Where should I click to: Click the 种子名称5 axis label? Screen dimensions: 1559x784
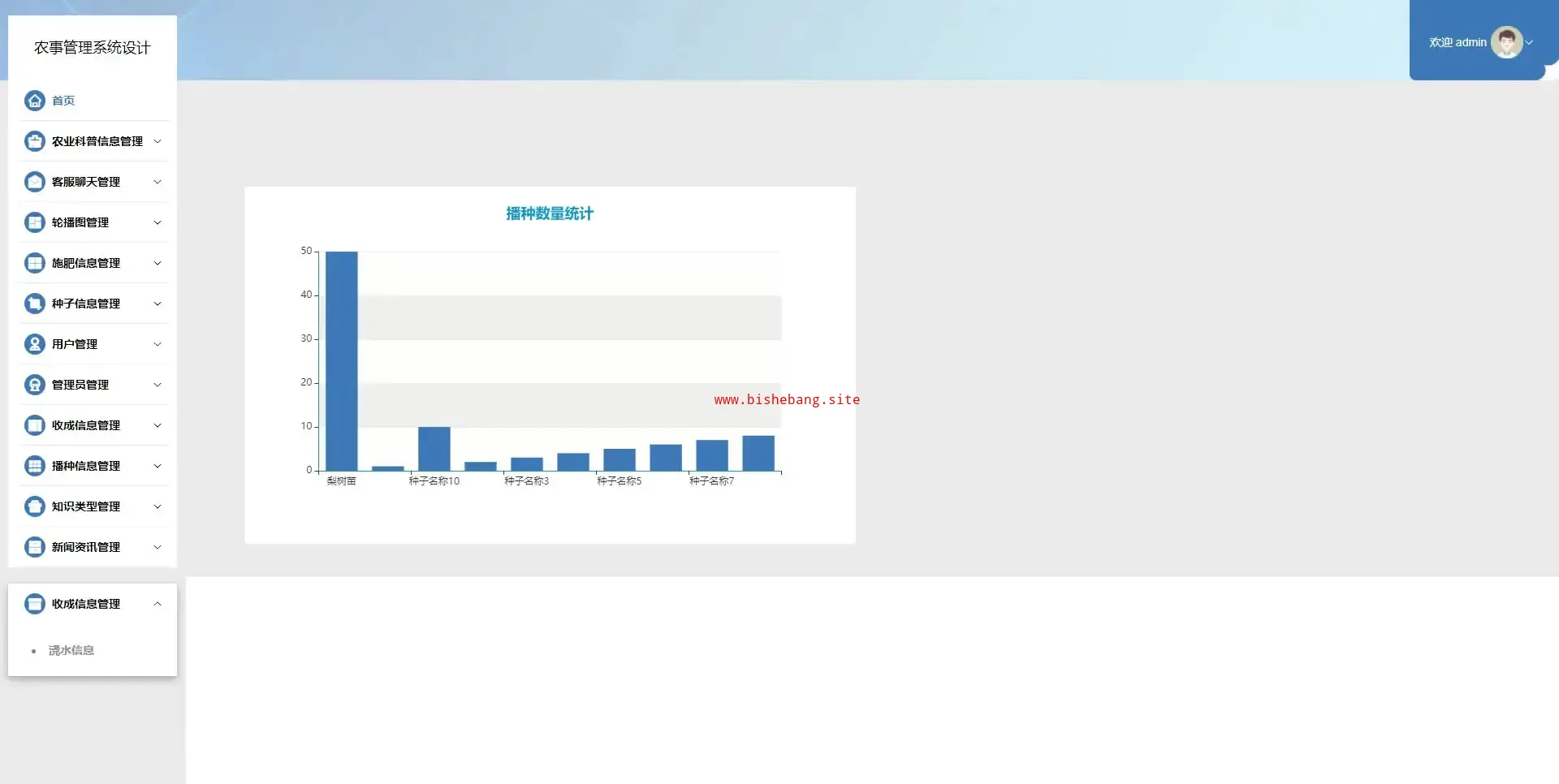620,481
